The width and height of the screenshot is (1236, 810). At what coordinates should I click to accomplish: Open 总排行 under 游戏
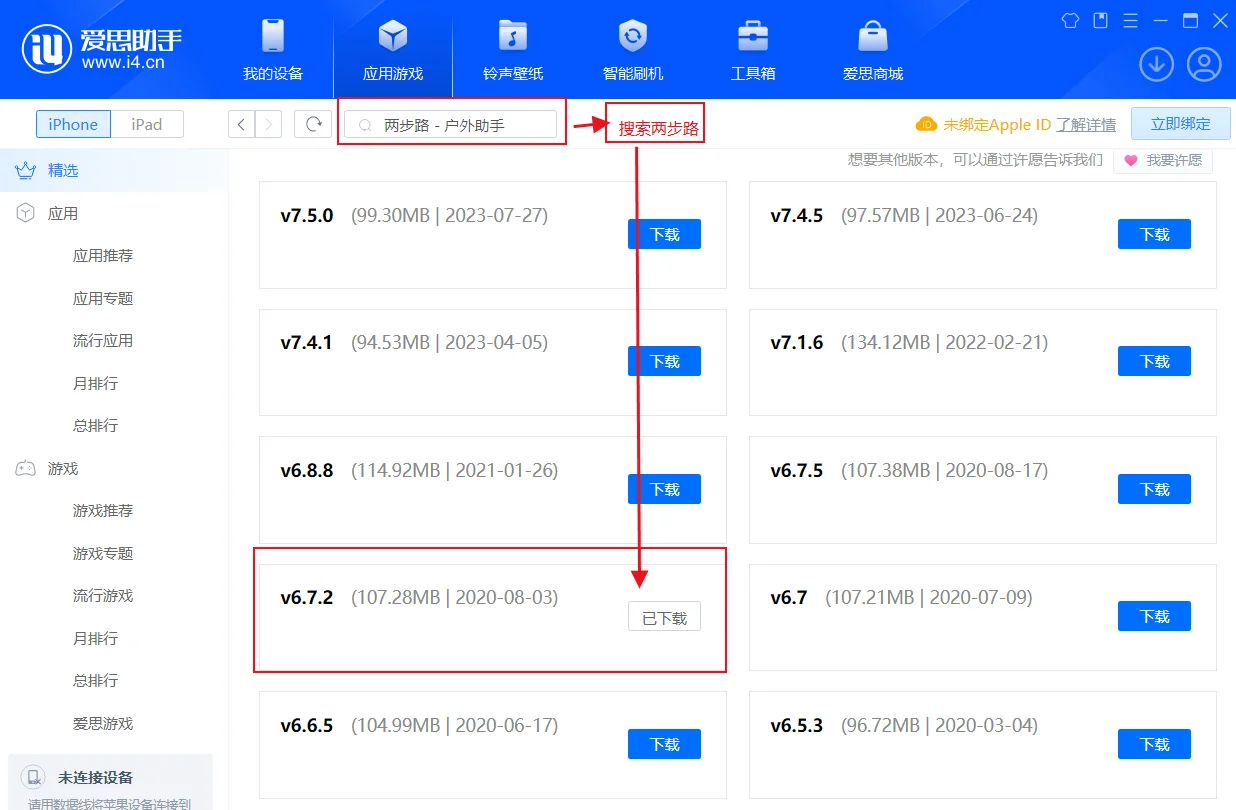[x=95, y=680]
